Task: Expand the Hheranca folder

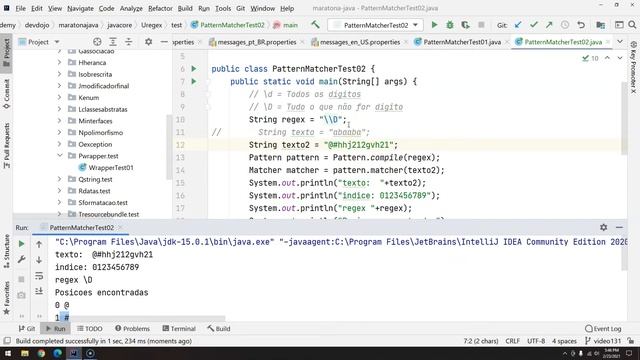Action: pyautogui.click(x=60, y=62)
